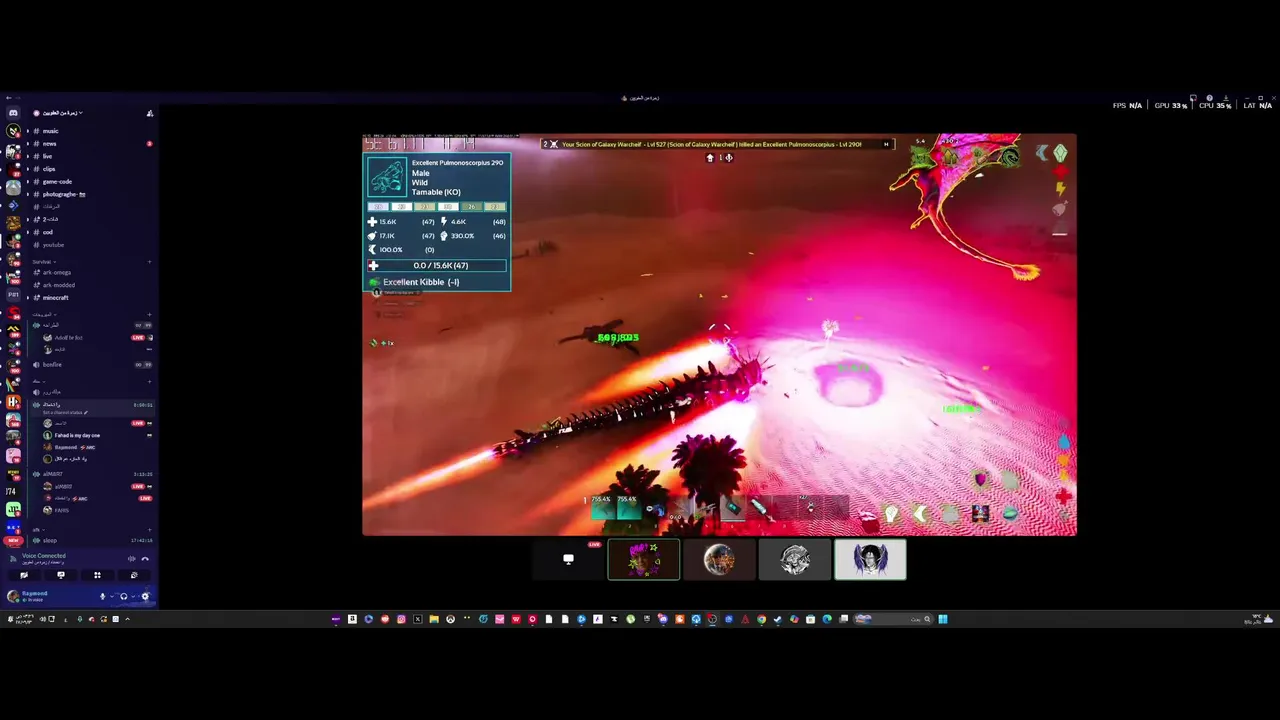Open Instagram from taskbar
This screenshot has width=1280, height=720.
pyautogui.click(x=401, y=619)
